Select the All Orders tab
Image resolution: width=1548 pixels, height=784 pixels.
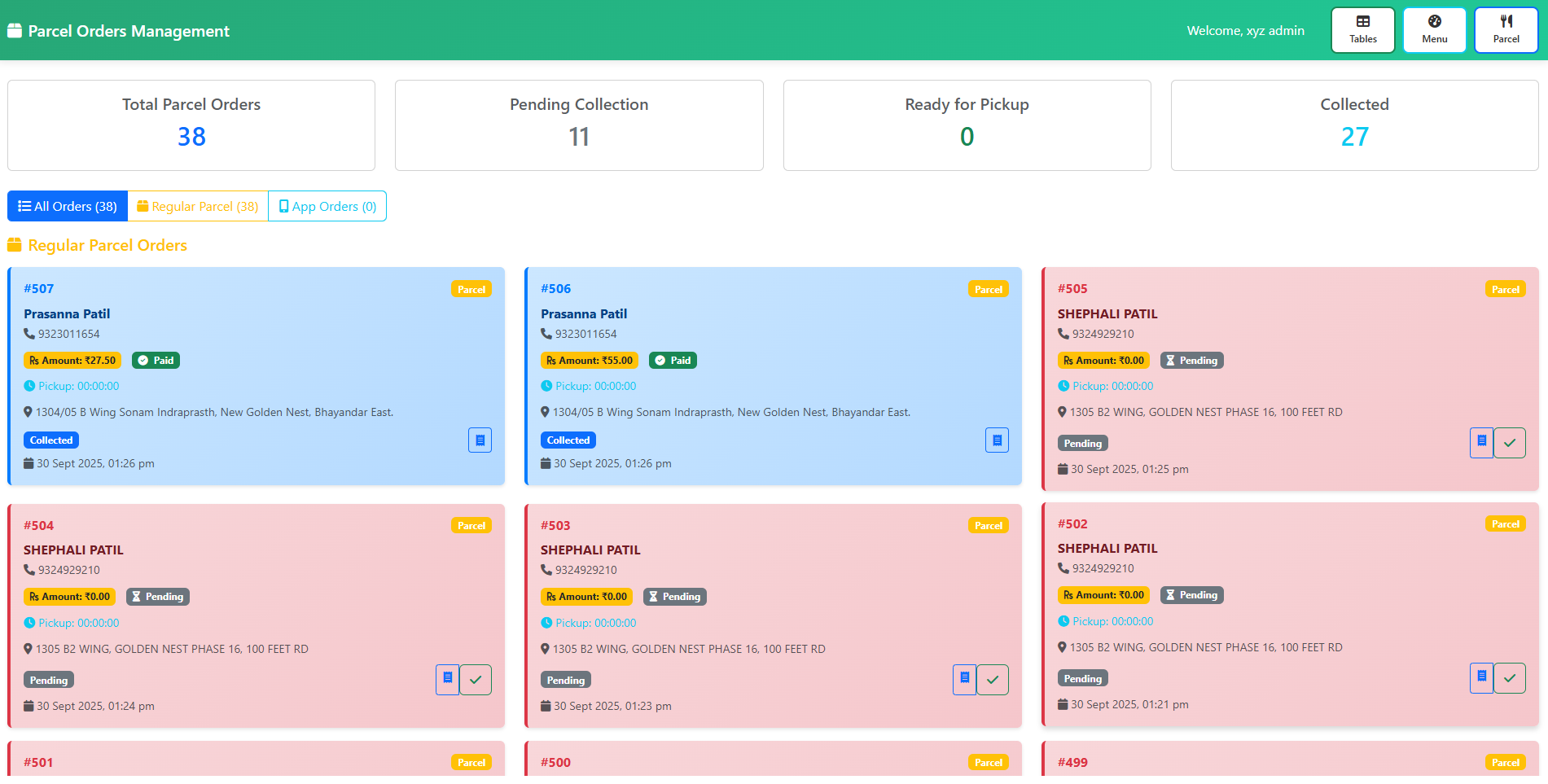pos(67,206)
